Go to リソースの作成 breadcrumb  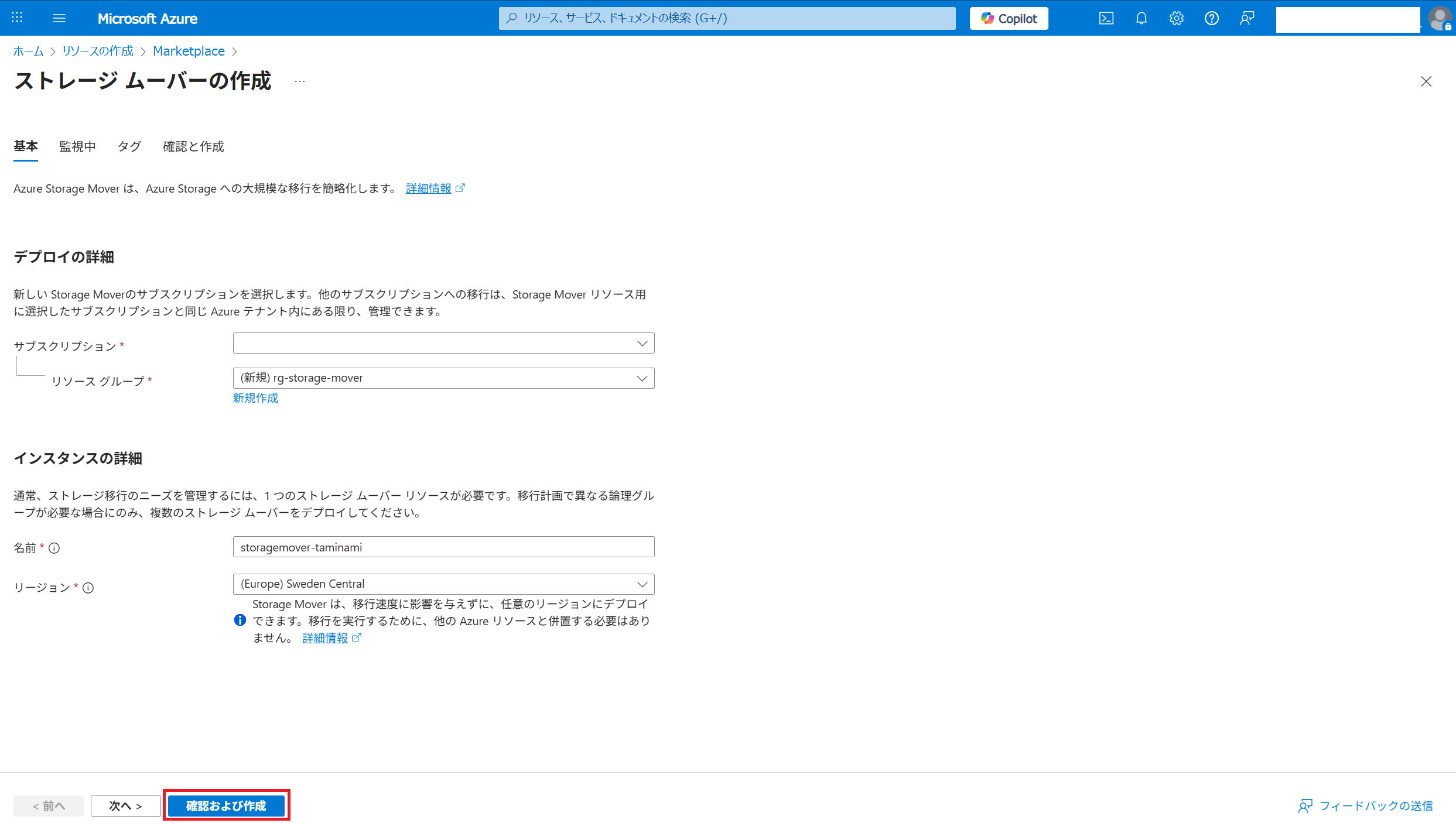coord(98,51)
